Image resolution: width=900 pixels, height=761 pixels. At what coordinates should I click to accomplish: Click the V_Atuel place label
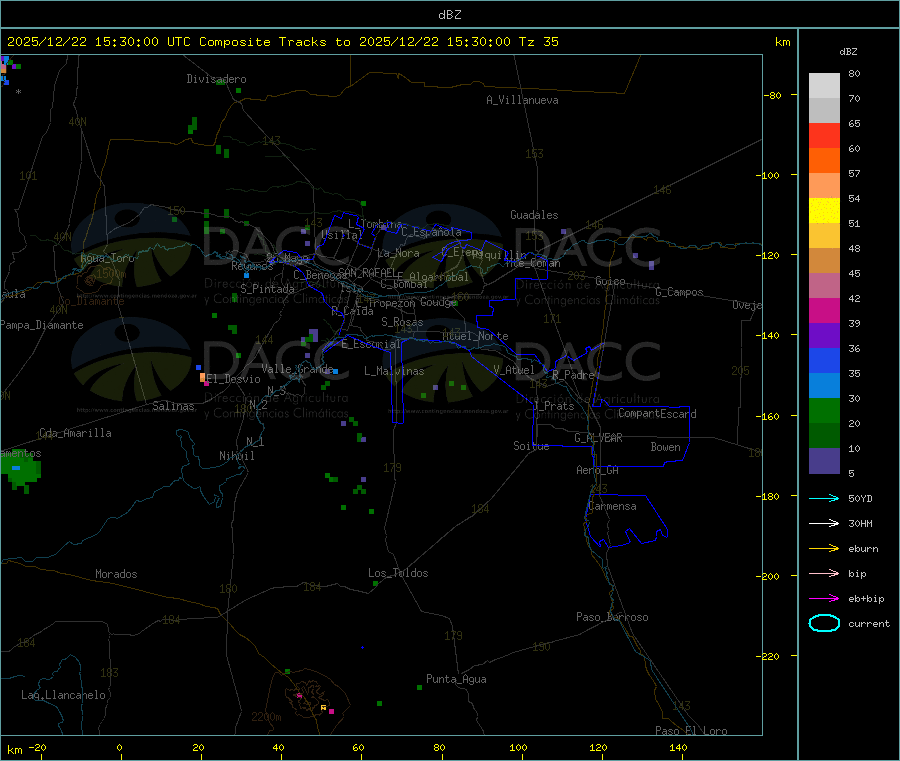tap(514, 370)
